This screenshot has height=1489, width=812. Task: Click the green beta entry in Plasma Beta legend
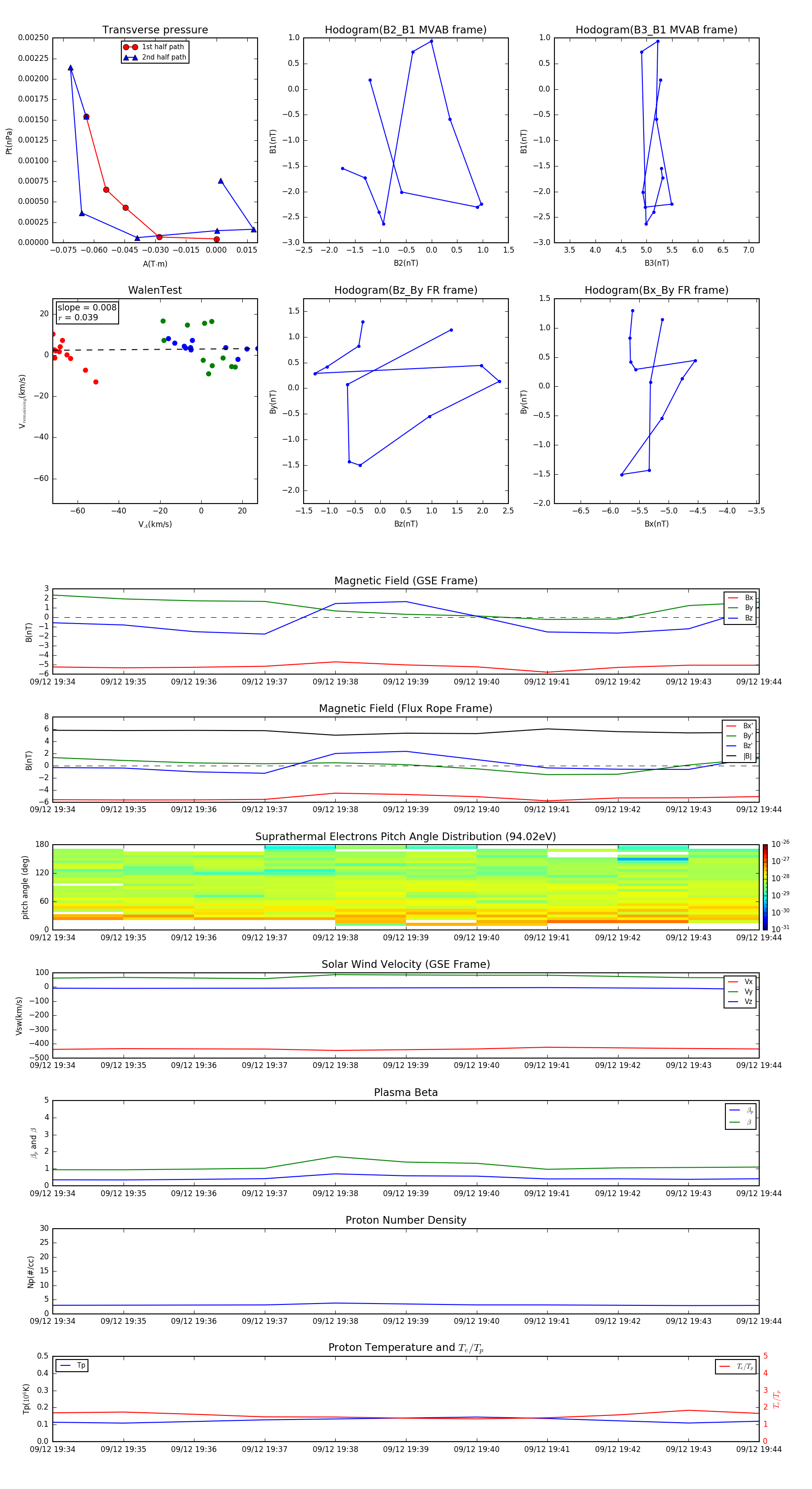pyautogui.click(x=741, y=1122)
